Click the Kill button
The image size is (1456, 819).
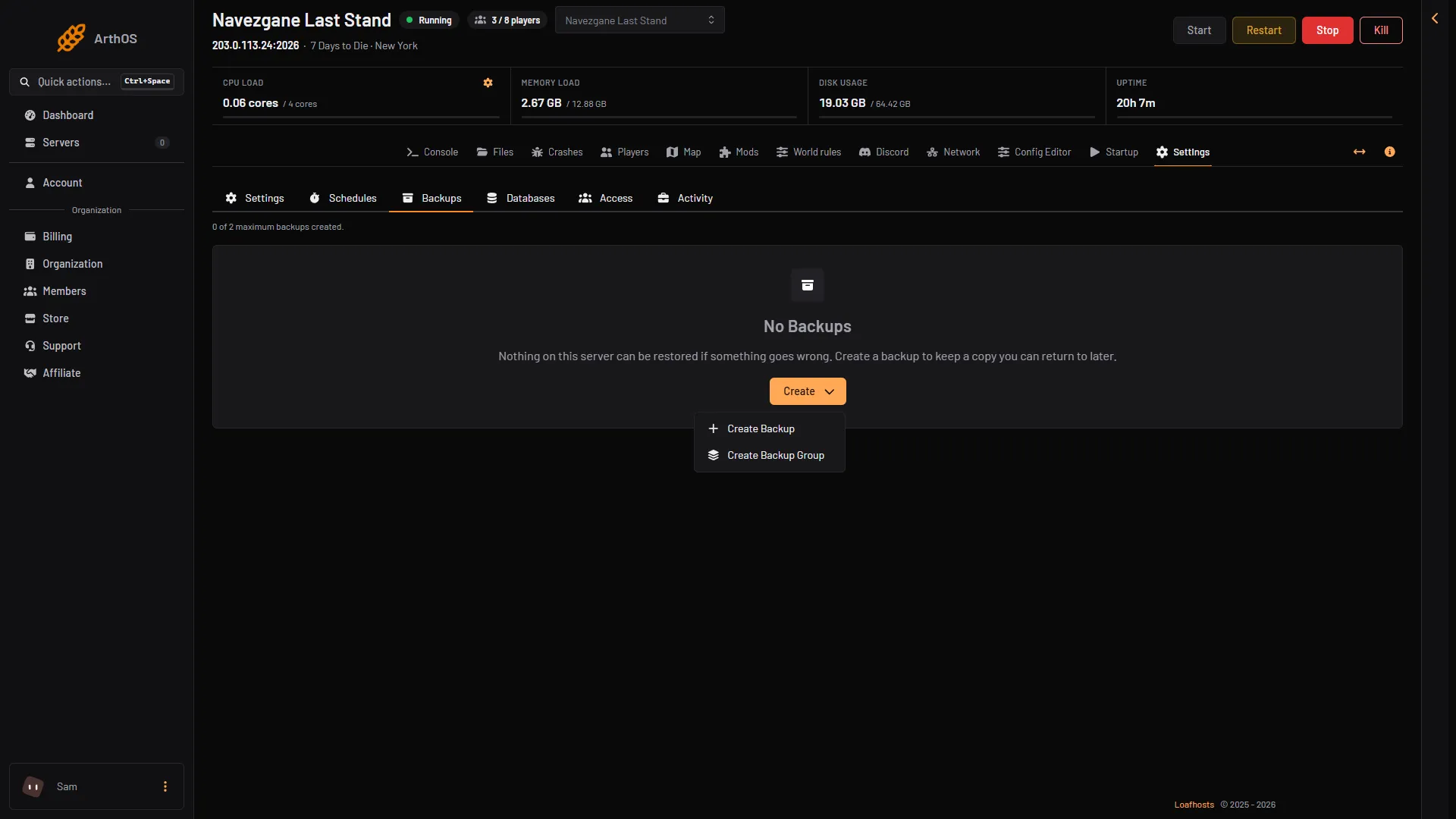pos(1381,30)
